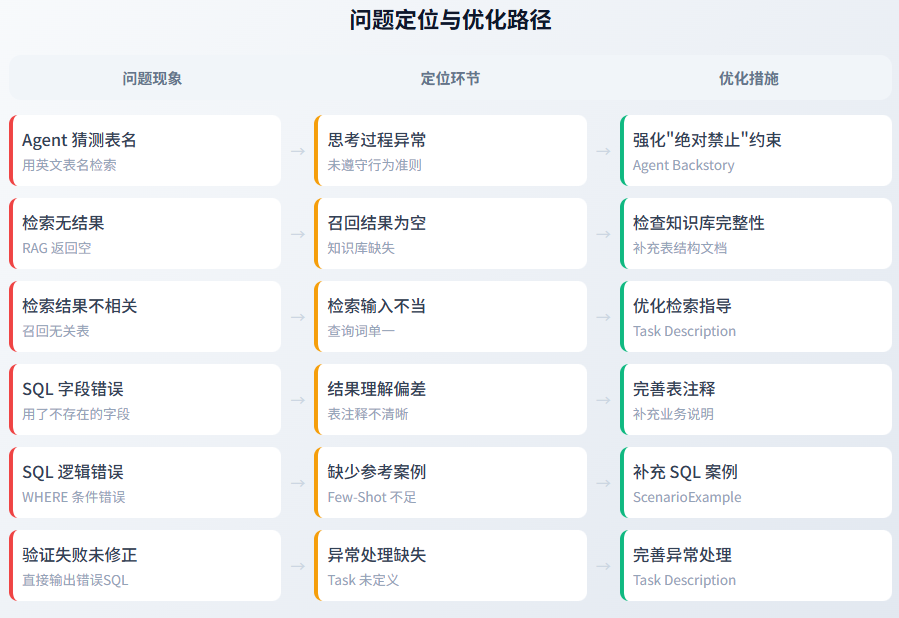
Task: Click the 定位环节 column header
Action: click(450, 79)
